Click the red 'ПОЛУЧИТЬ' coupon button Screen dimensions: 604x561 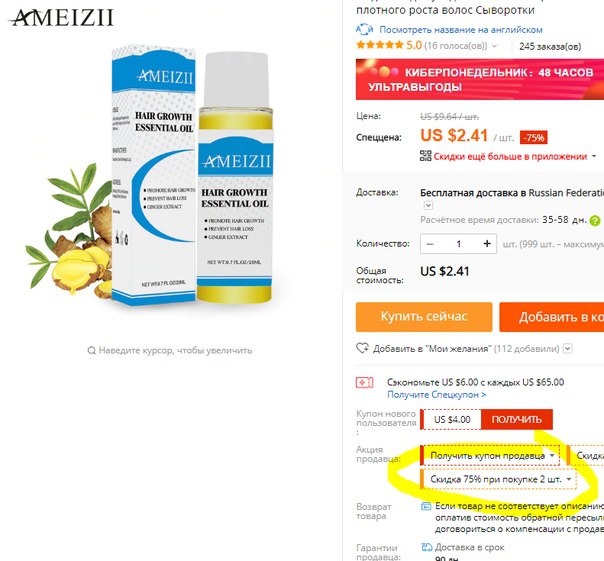click(517, 419)
